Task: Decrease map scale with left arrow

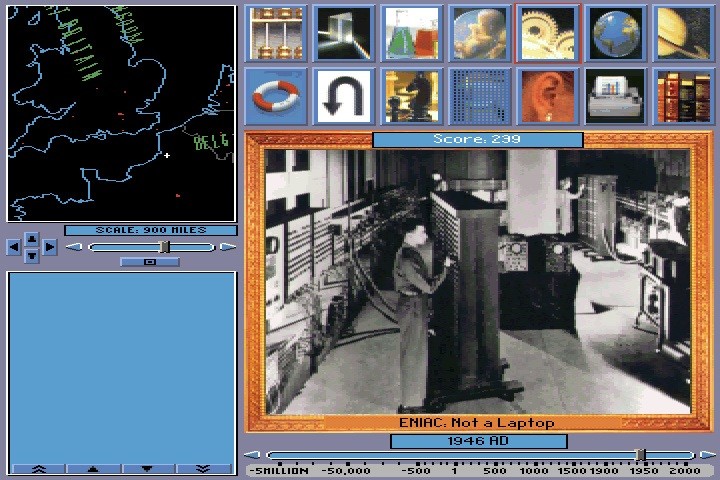Action: pyautogui.click(x=74, y=247)
